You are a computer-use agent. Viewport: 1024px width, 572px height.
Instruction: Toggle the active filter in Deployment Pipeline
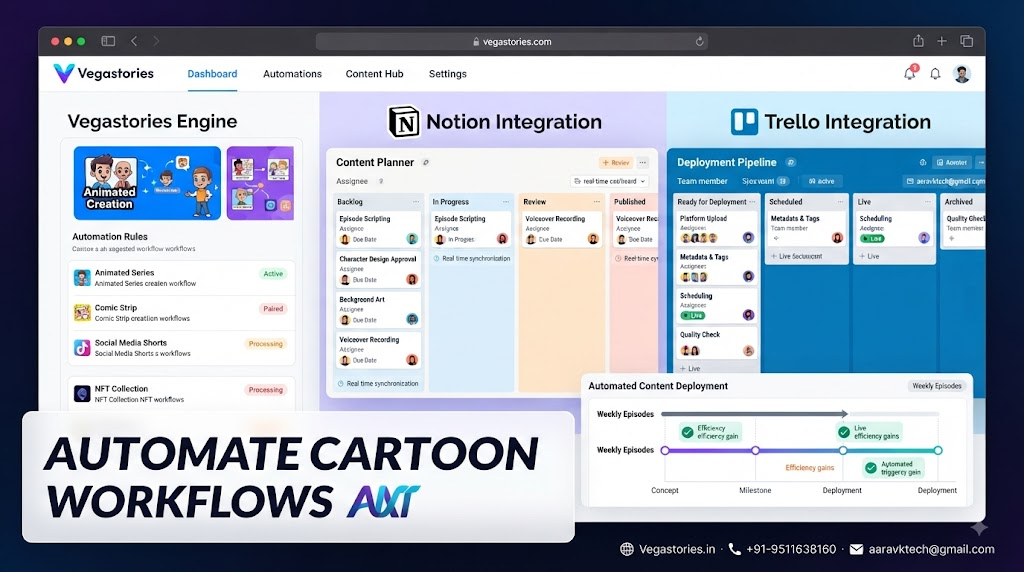821,181
